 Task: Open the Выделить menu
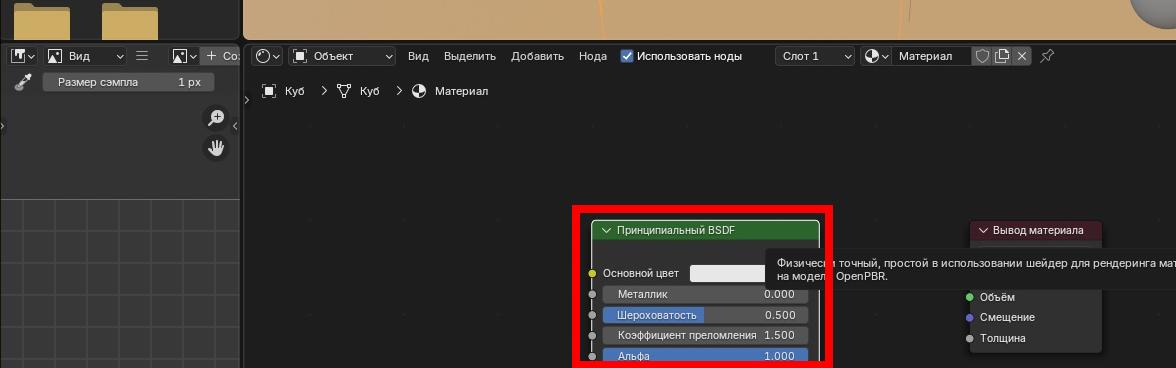point(470,56)
